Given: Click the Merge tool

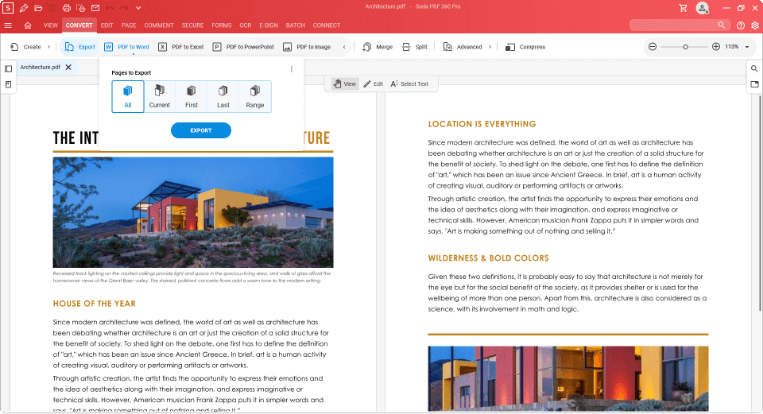Looking at the screenshot, I should pyautogui.click(x=377, y=46).
